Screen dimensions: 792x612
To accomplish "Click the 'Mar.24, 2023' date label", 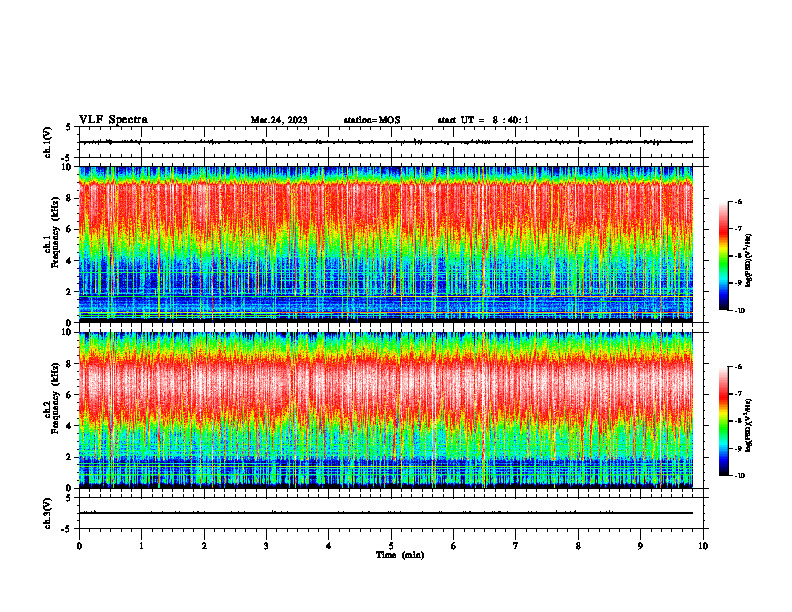I will point(279,120).
